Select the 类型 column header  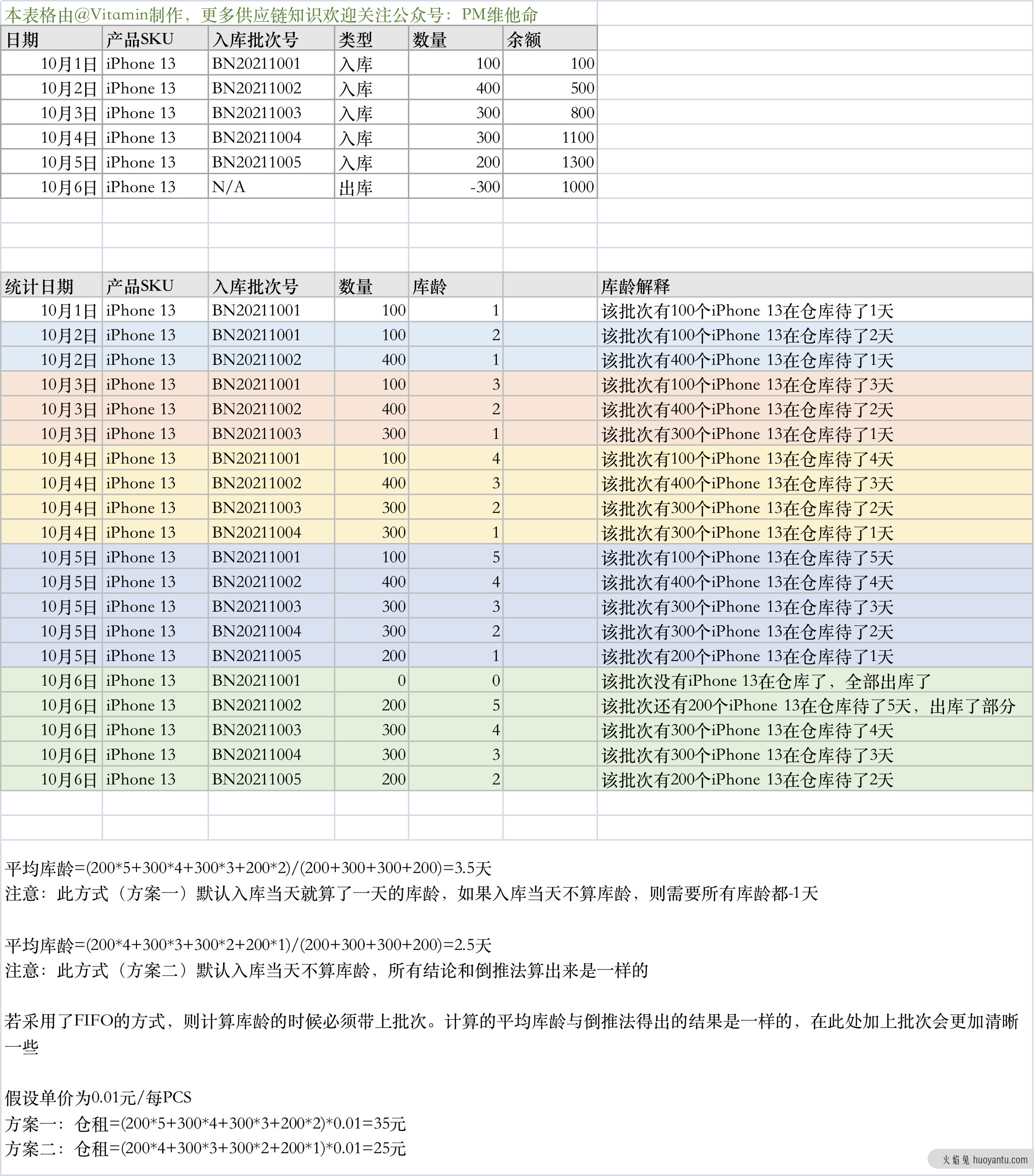[x=372, y=39]
